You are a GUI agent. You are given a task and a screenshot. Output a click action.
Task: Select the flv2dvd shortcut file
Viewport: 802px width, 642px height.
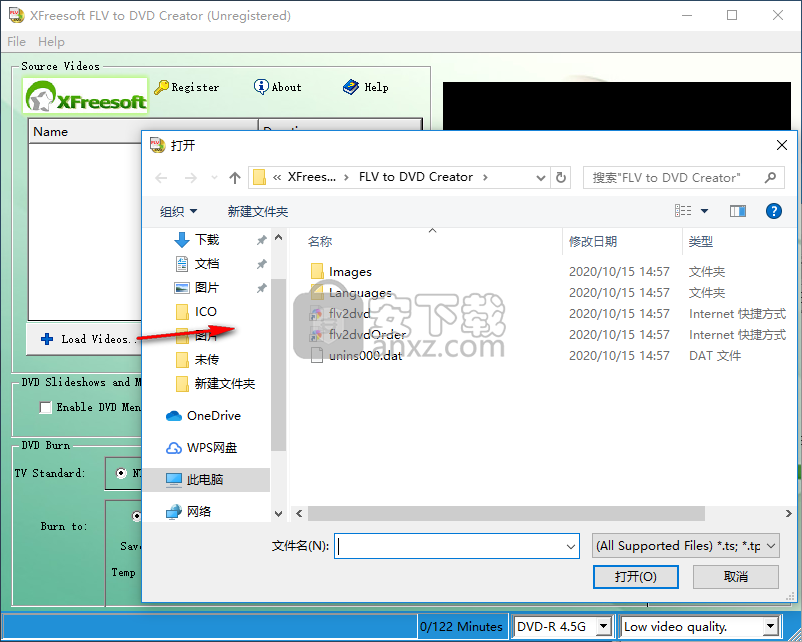tap(349, 314)
